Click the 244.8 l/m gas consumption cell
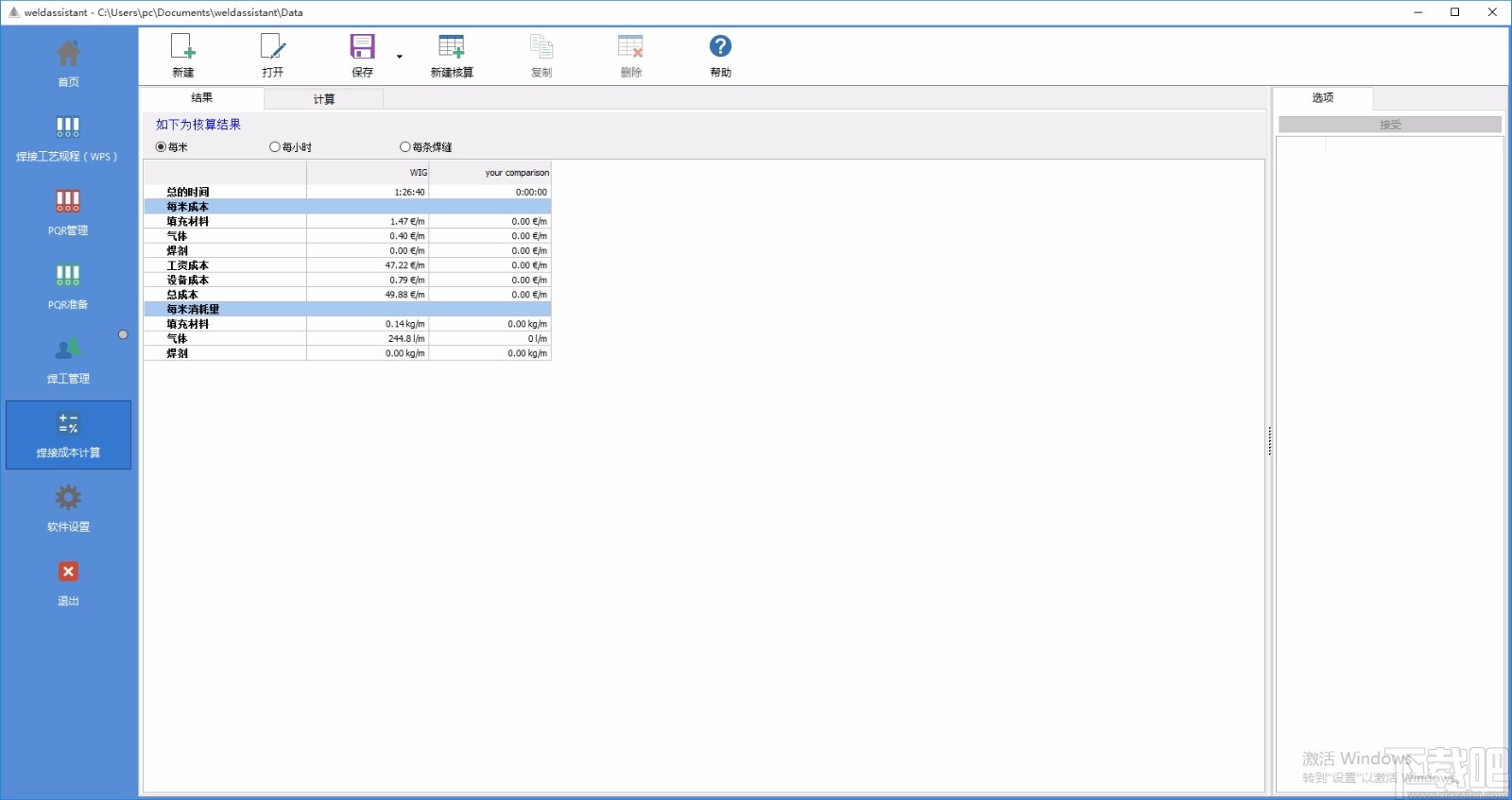The height and width of the screenshot is (800, 1512). 368,339
